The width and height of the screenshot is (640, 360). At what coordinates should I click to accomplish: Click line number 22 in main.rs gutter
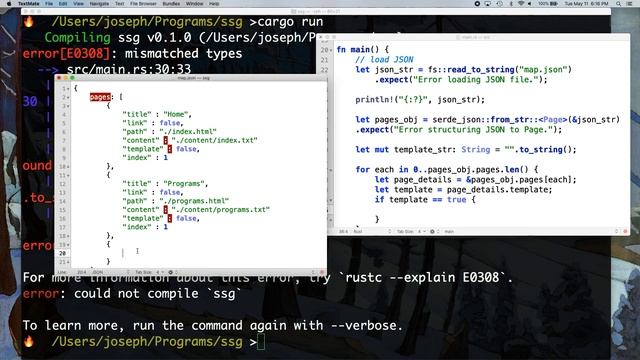[324, 70]
